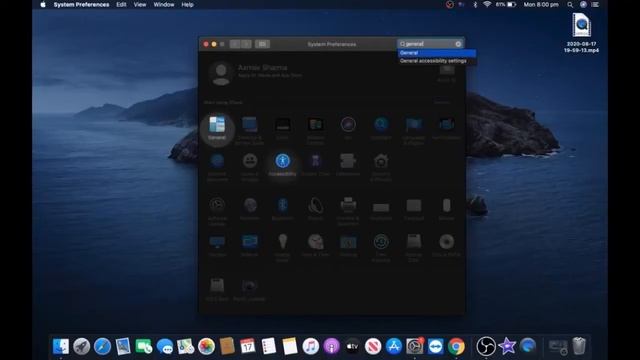This screenshot has height=360, width=640.
Task: Open OBS Studio from the Dock
Action: click(x=486, y=346)
